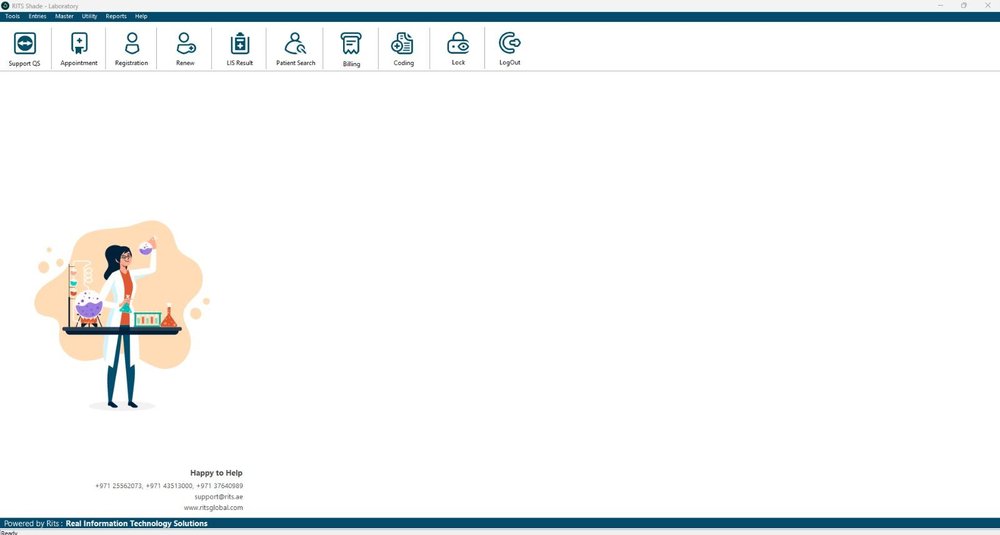Minimize the RITS Shade window
This screenshot has width=1000, height=535.
click(x=941, y=6)
